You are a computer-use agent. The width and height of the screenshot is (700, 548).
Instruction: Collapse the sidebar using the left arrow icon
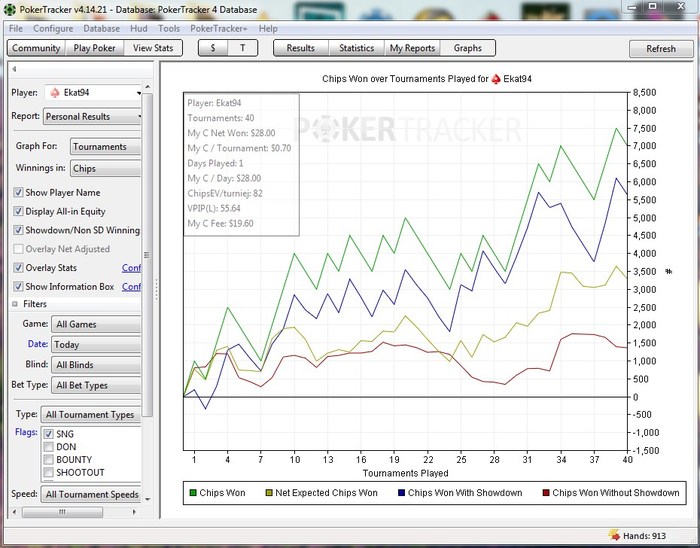pyautogui.click(x=14, y=69)
